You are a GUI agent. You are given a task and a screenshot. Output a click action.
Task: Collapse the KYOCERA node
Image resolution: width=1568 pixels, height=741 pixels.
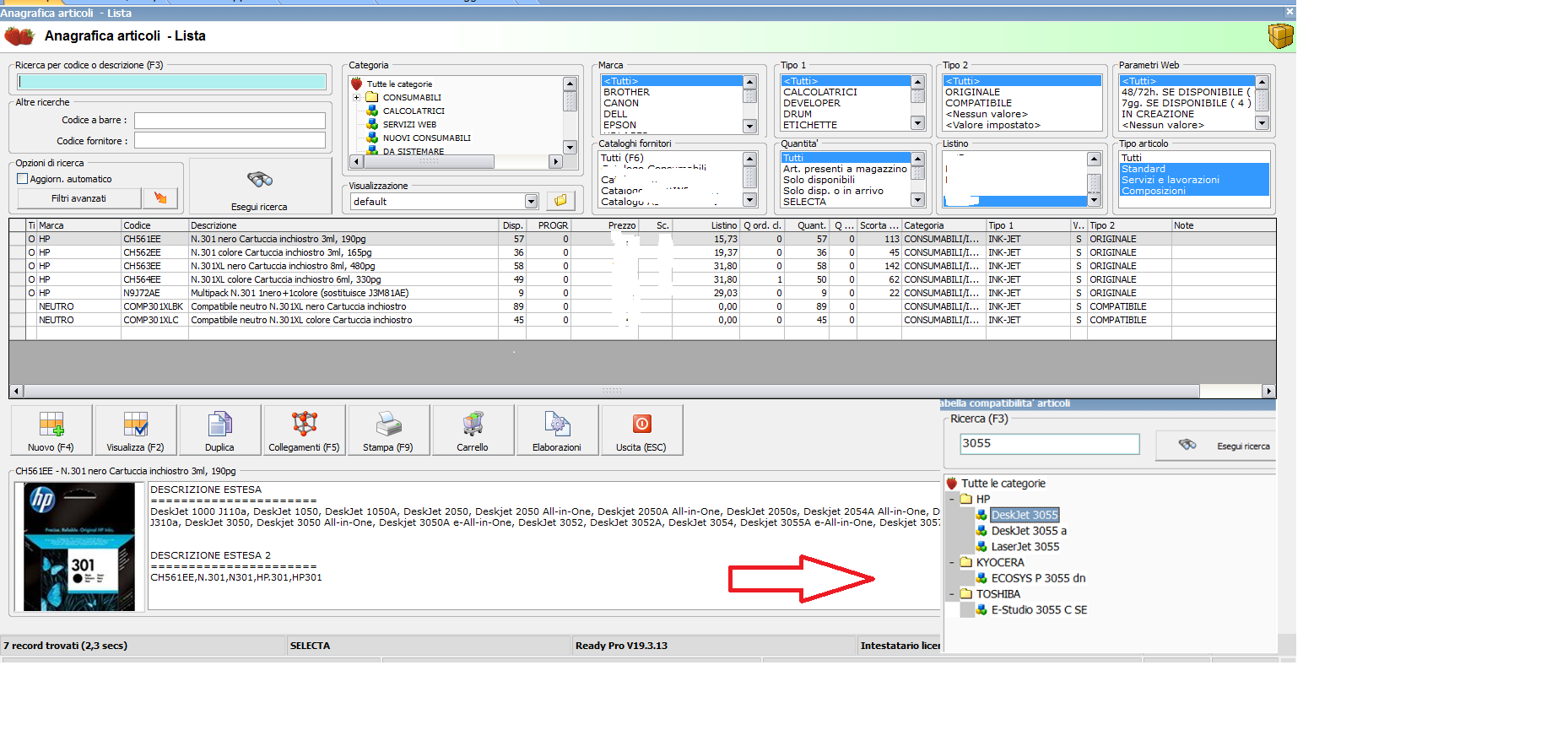point(952,562)
